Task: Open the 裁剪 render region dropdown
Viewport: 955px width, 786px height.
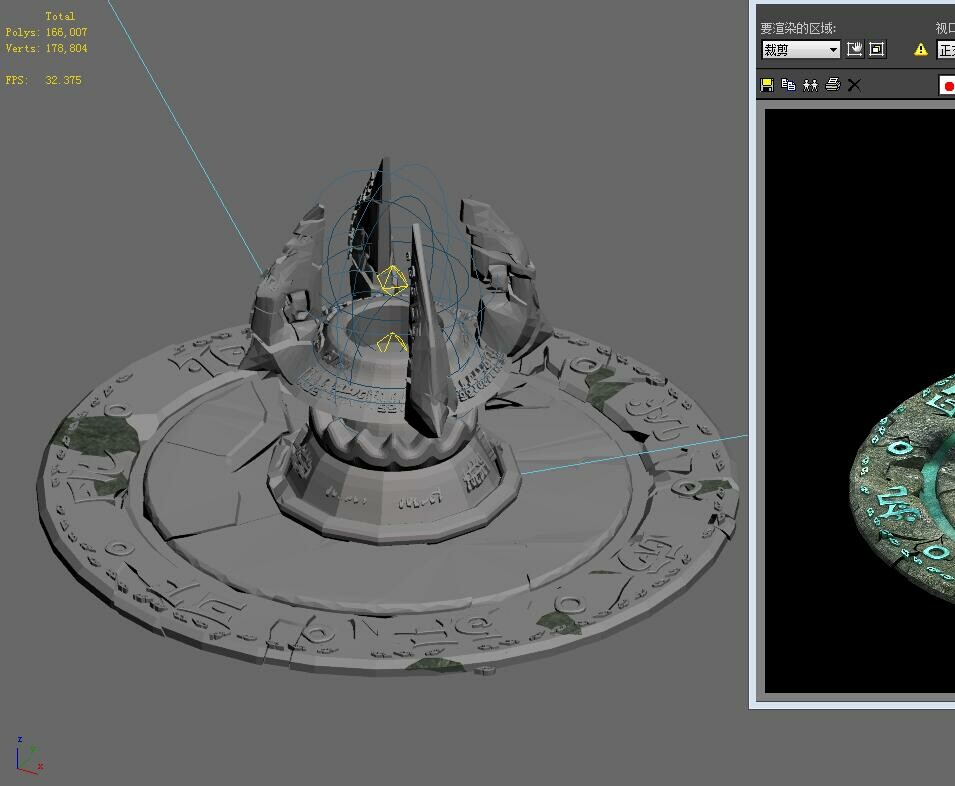Action: [800, 50]
